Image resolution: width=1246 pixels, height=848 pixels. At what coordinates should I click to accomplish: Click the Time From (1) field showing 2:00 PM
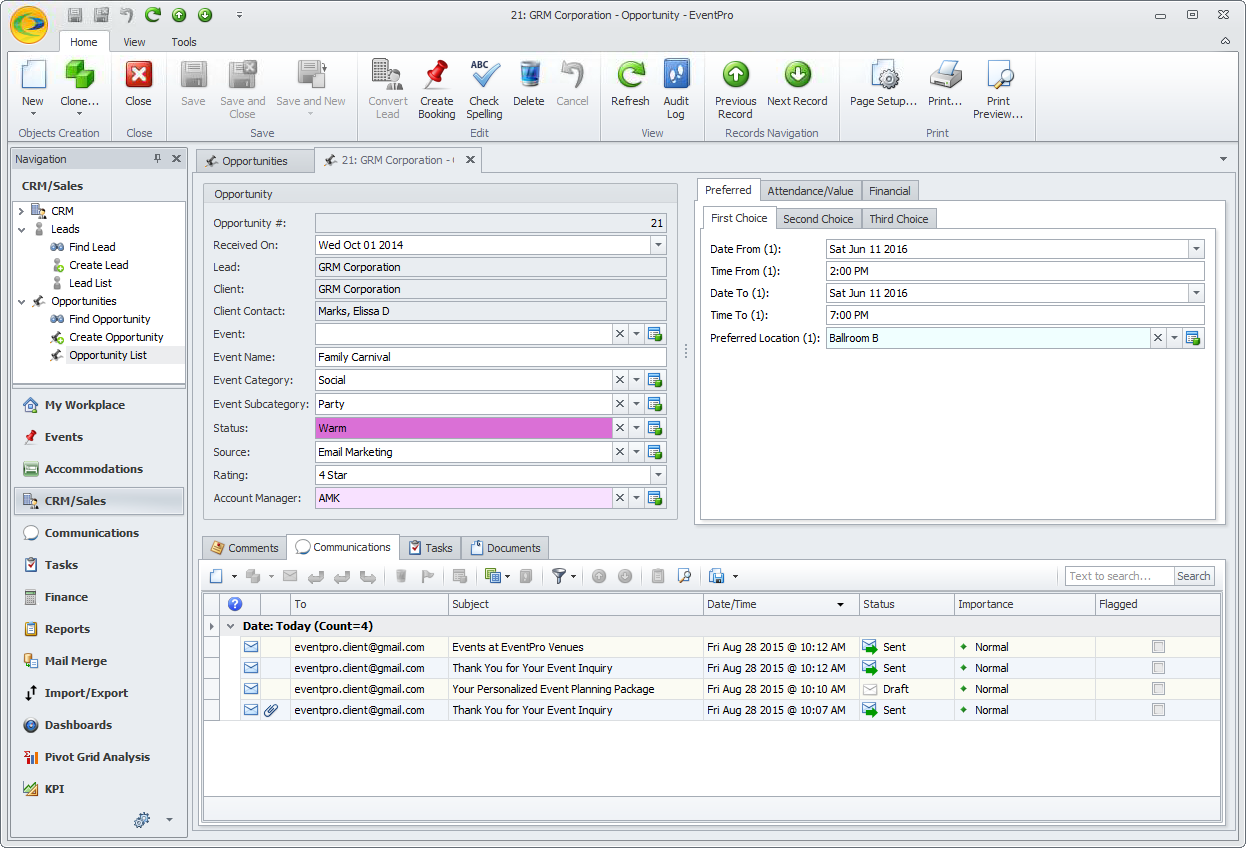tap(1015, 271)
